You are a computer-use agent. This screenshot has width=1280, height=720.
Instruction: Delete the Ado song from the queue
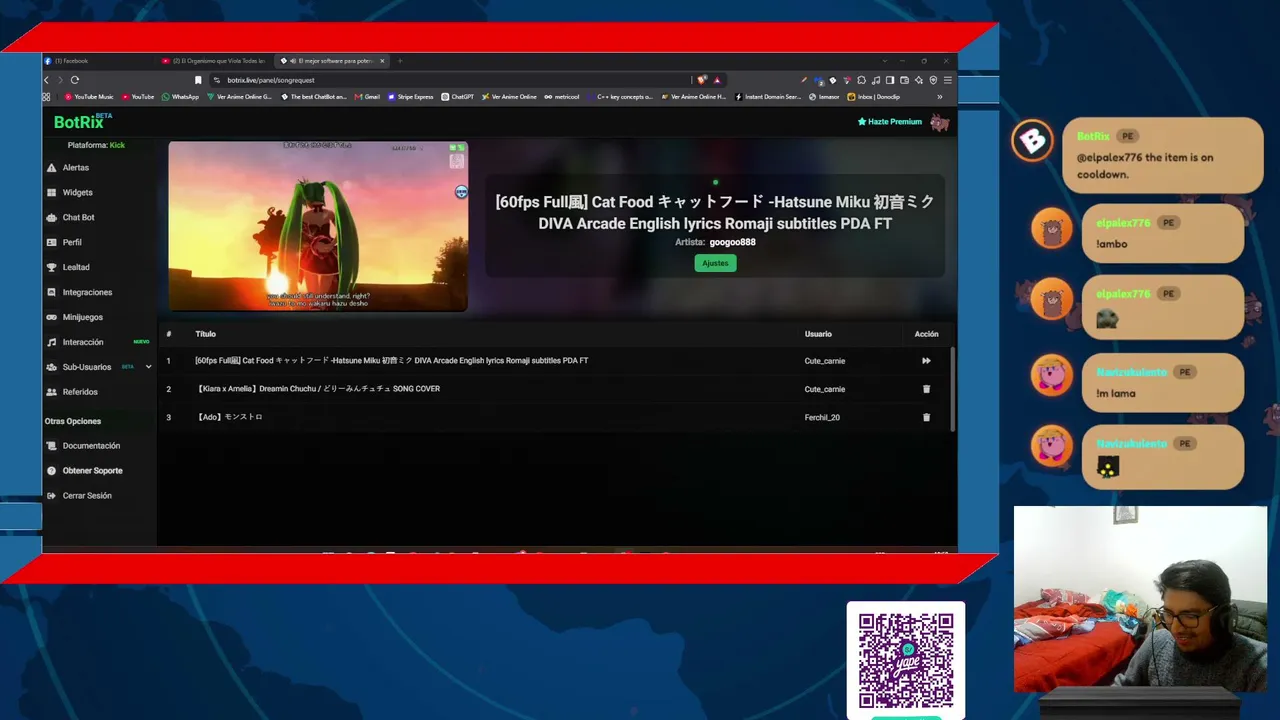click(926, 417)
